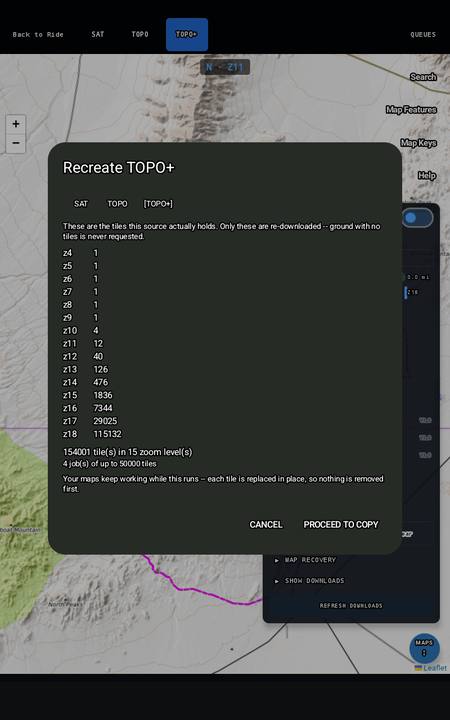
Task: Click the z10 row showing 4 tiles
Action: [x=81, y=331]
